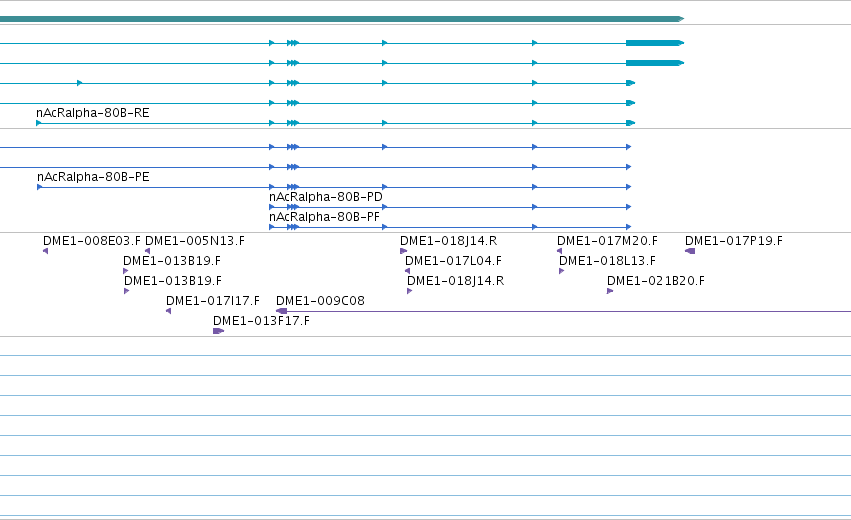Select the DME1-005N13.F feature label
The height and width of the screenshot is (520, 851).
point(195,240)
